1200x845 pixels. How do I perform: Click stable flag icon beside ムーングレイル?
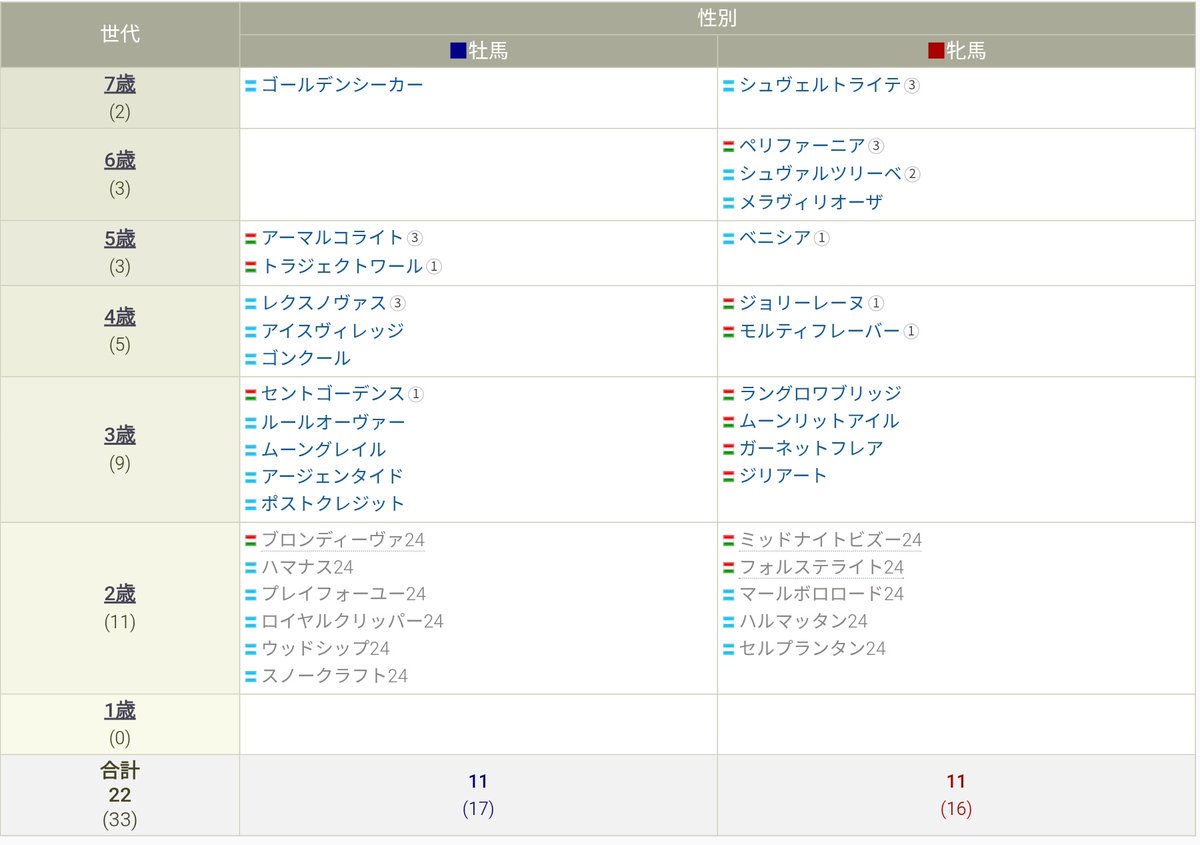[251, 451]
